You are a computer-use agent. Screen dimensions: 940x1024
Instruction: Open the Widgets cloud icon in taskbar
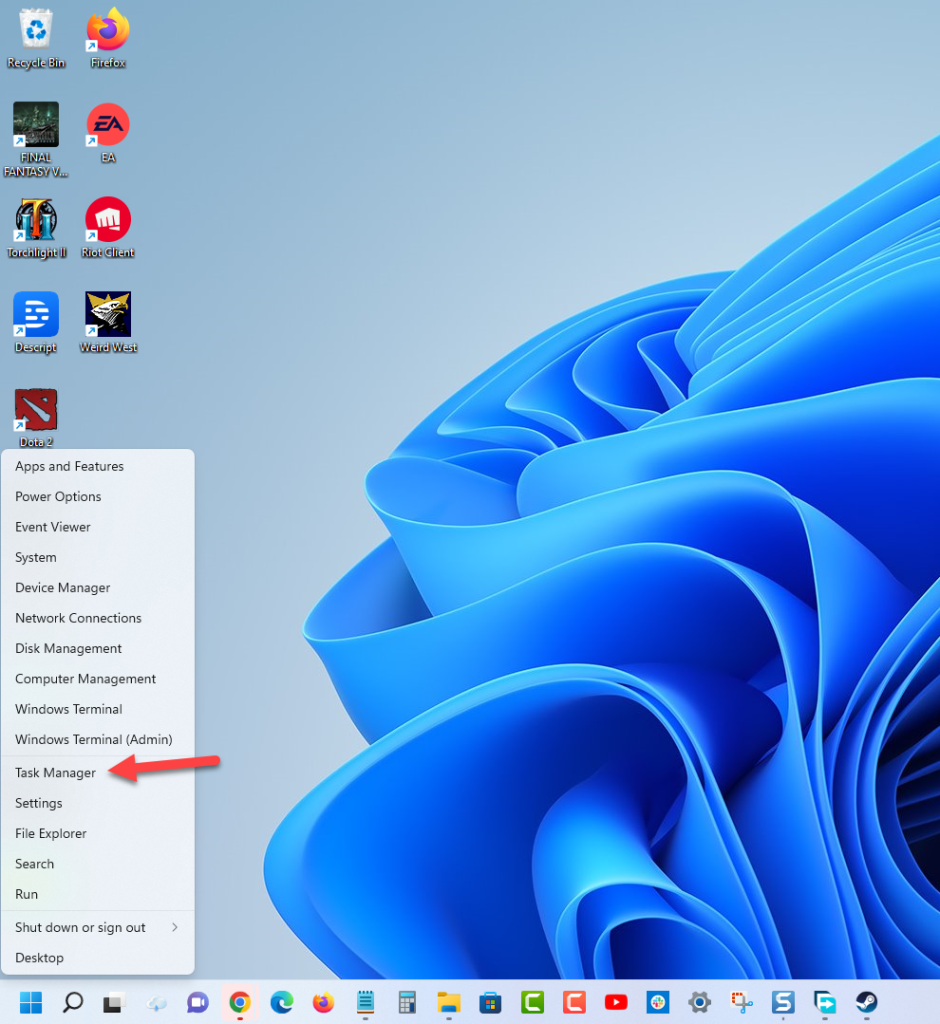[156, 1002]
